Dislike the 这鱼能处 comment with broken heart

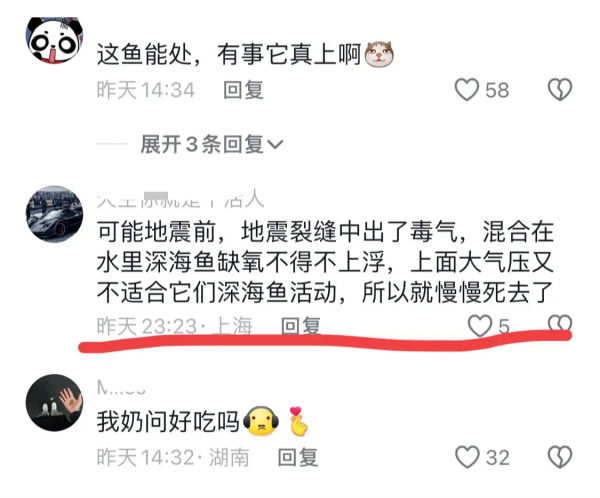pyautogui.click(x=560, y=90)
